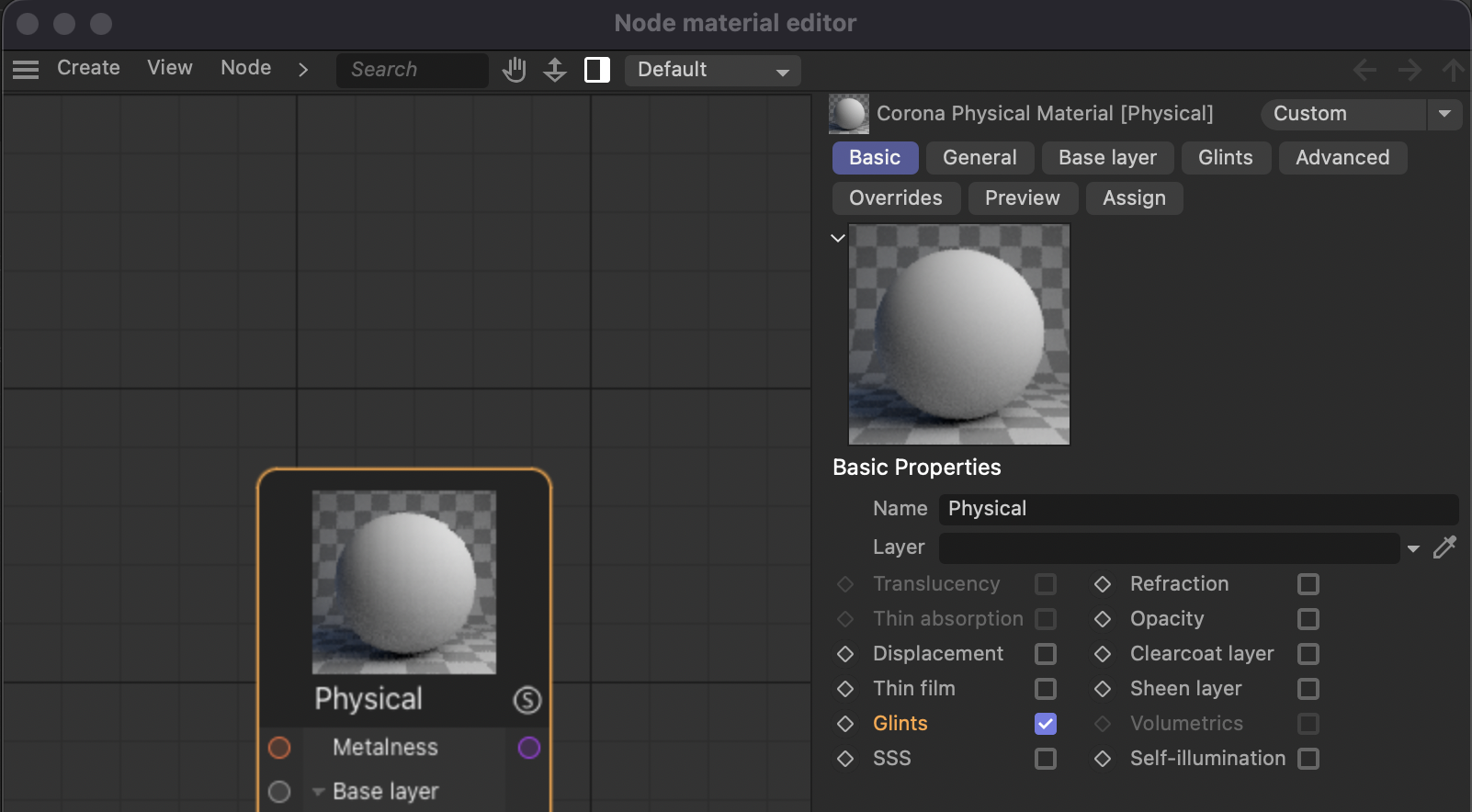1472x812 pixels.
Task: Enable the Clearcoat layer checkbox
Action: pyautogui.click(x=1308, y=654)
